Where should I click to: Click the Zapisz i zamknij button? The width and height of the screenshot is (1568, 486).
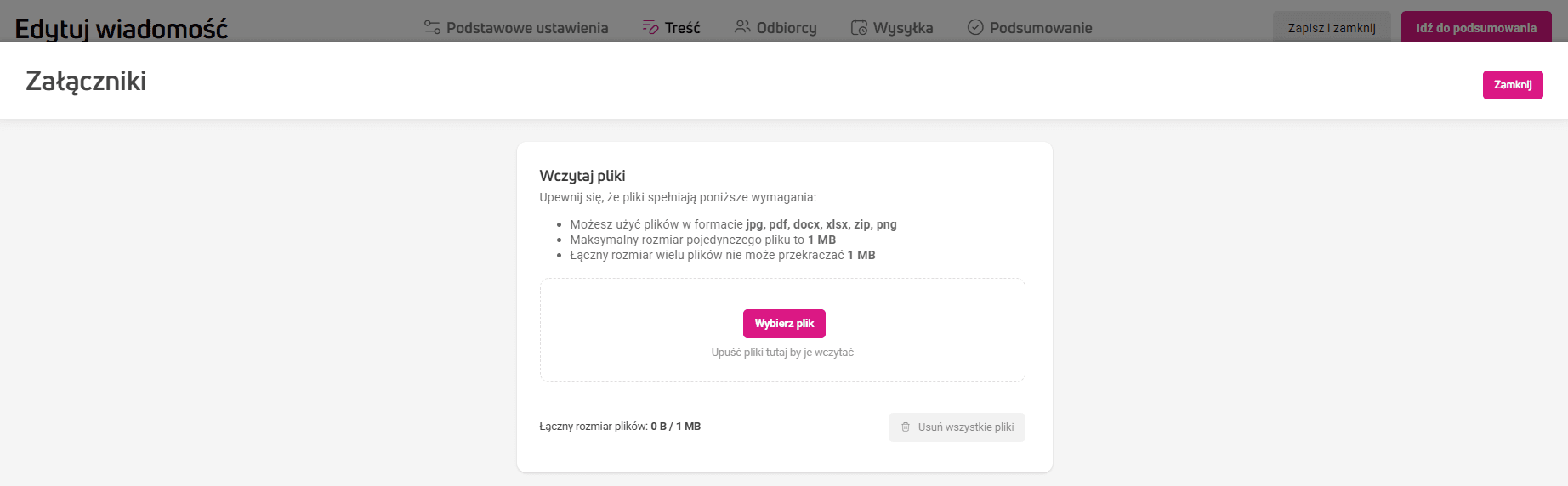[x=1332, y=28]
